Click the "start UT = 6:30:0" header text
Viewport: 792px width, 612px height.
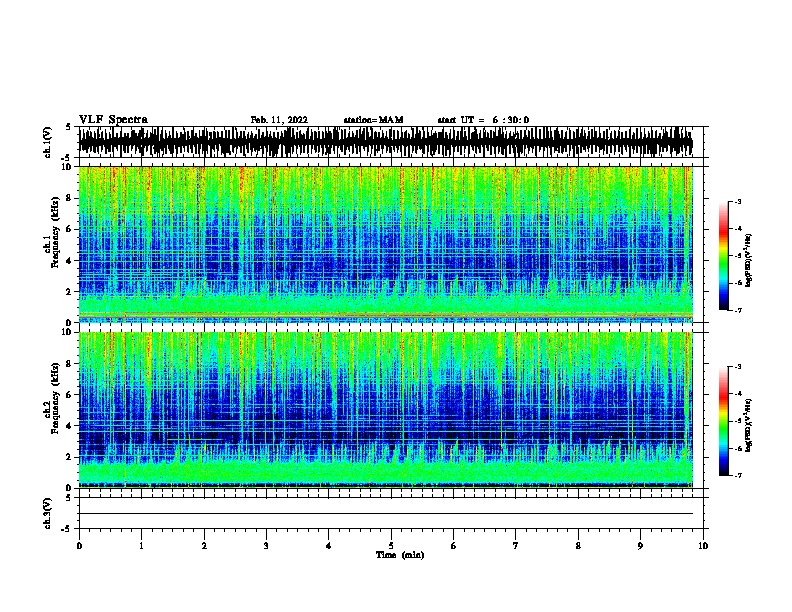point(483,120)
